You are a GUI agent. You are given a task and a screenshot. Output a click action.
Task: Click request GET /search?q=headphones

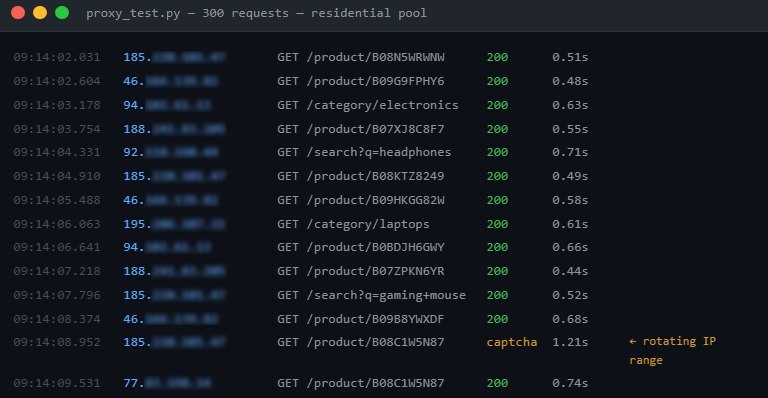coord(364,152)
